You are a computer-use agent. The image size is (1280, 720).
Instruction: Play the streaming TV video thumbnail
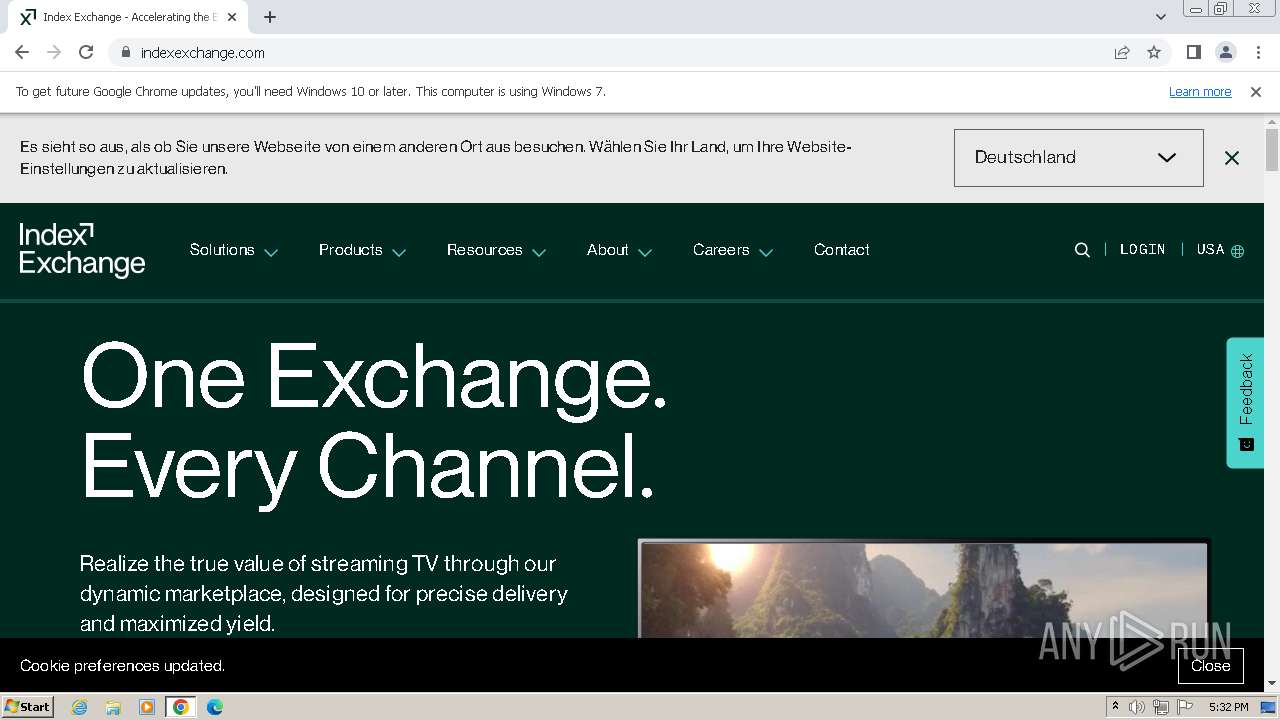[x=923, y=590]
